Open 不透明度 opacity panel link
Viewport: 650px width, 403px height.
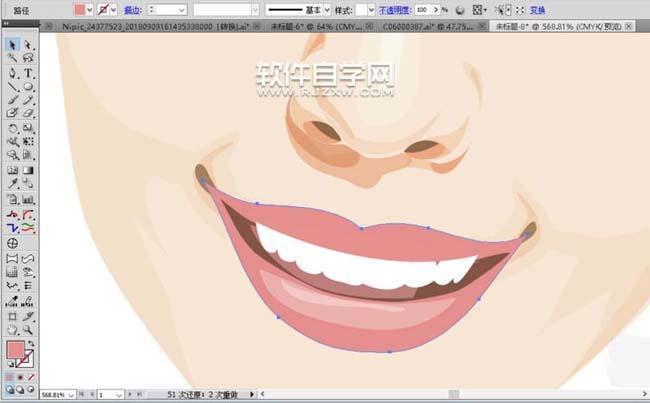[395, 10]
